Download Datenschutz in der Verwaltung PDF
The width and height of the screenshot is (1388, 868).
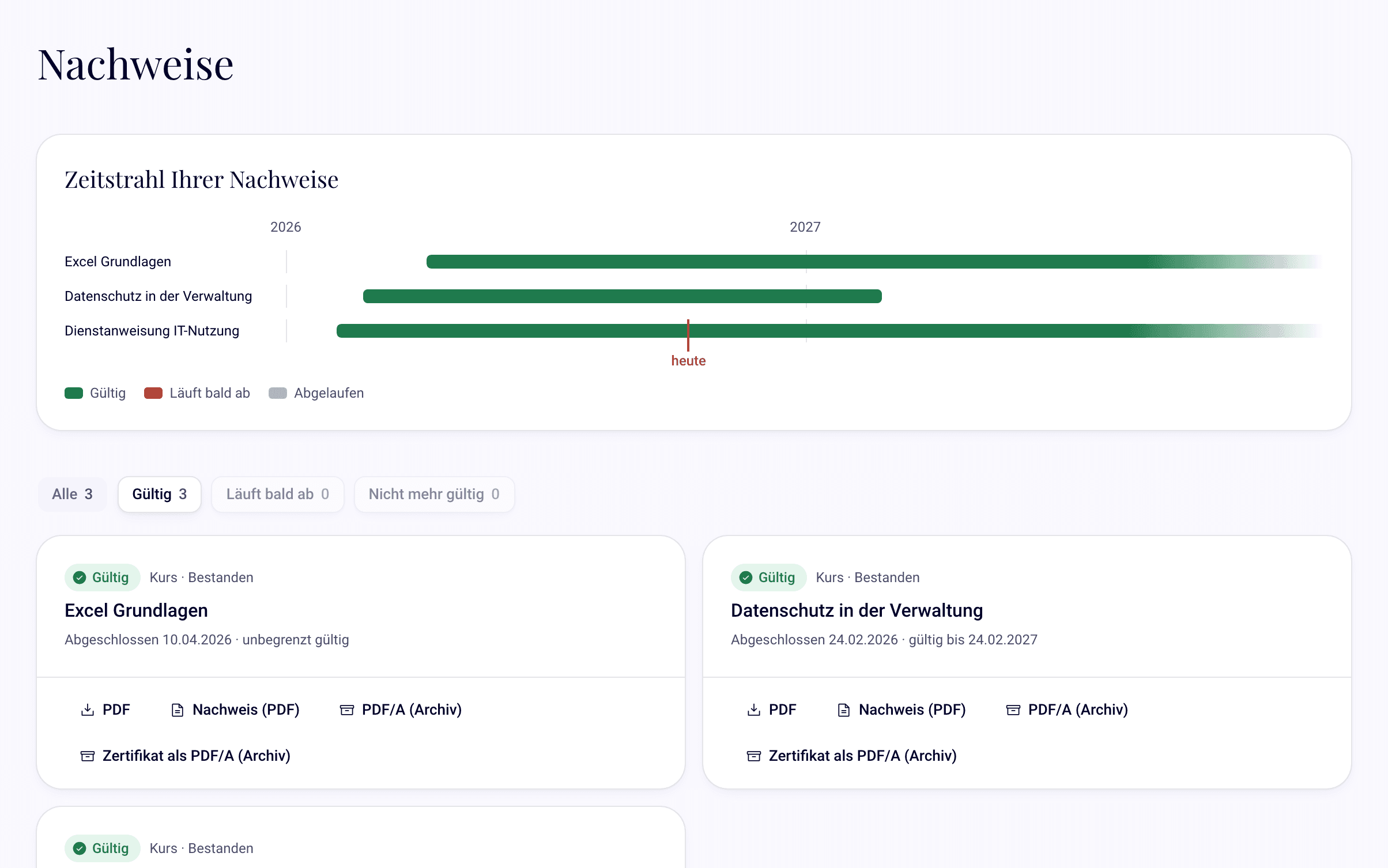pyautogui.click(x=772, y=710)
